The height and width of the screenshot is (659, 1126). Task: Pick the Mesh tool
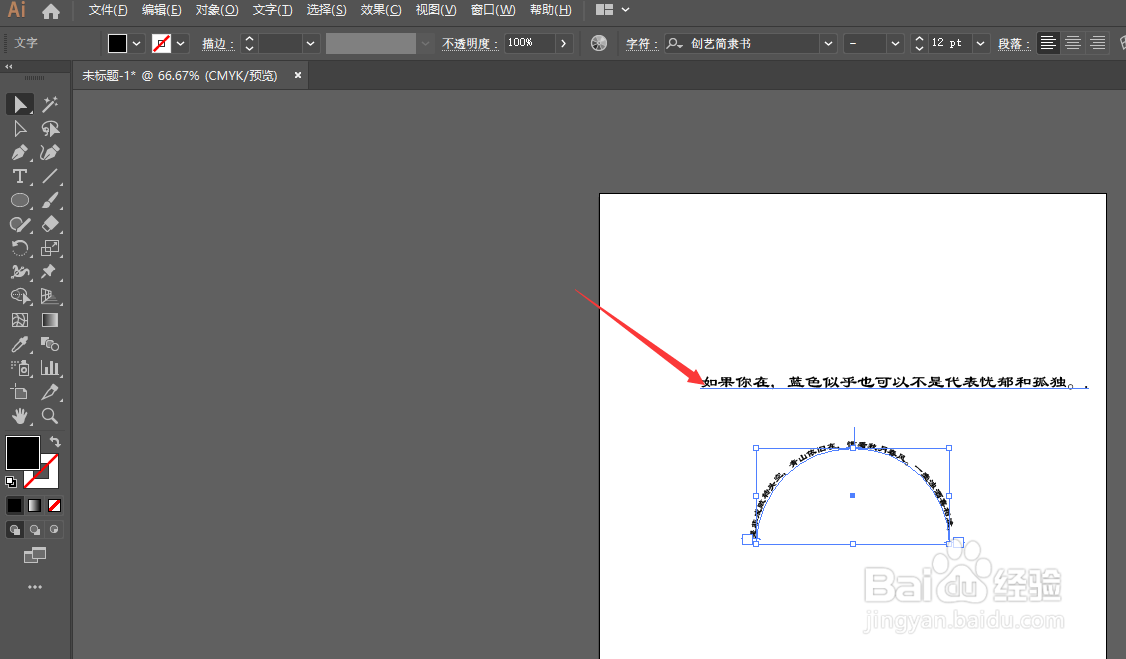19,320
